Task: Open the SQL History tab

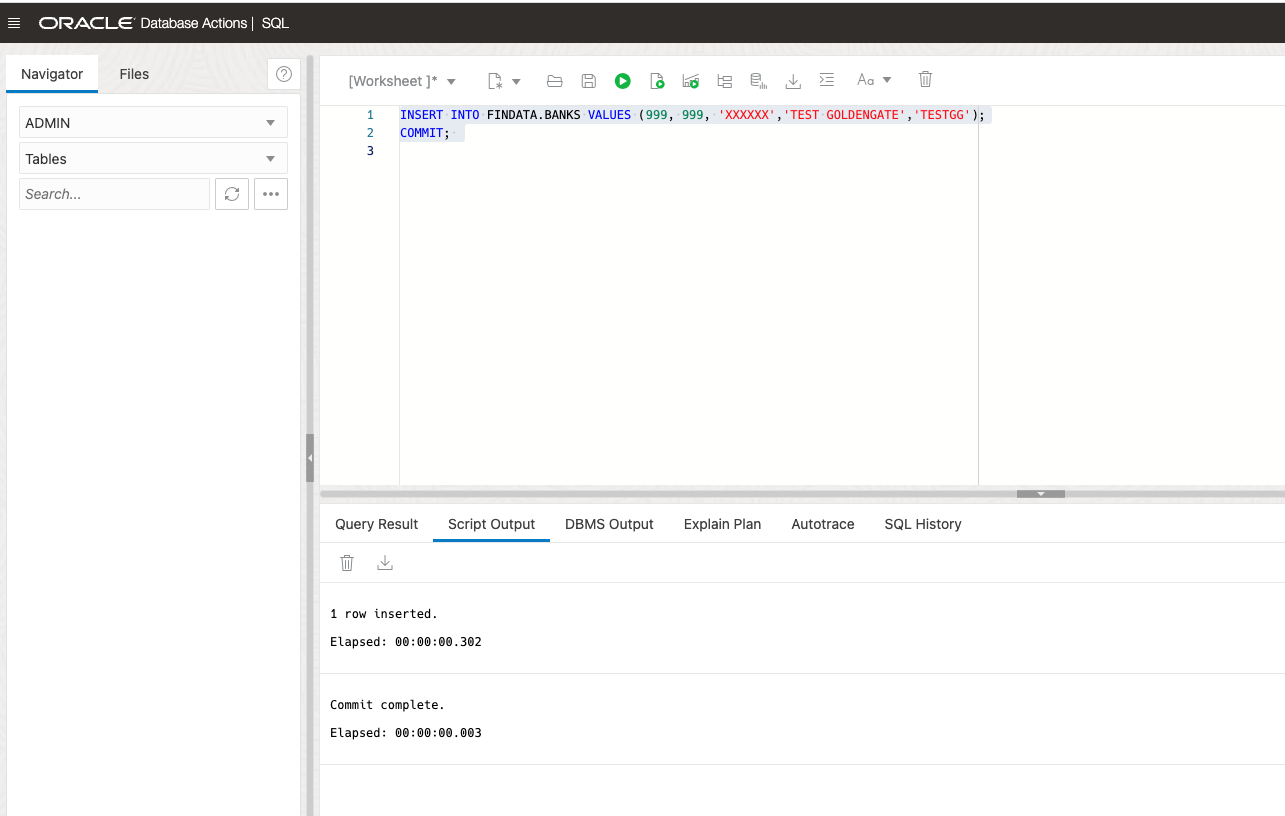Action: [x=922, y=524]
